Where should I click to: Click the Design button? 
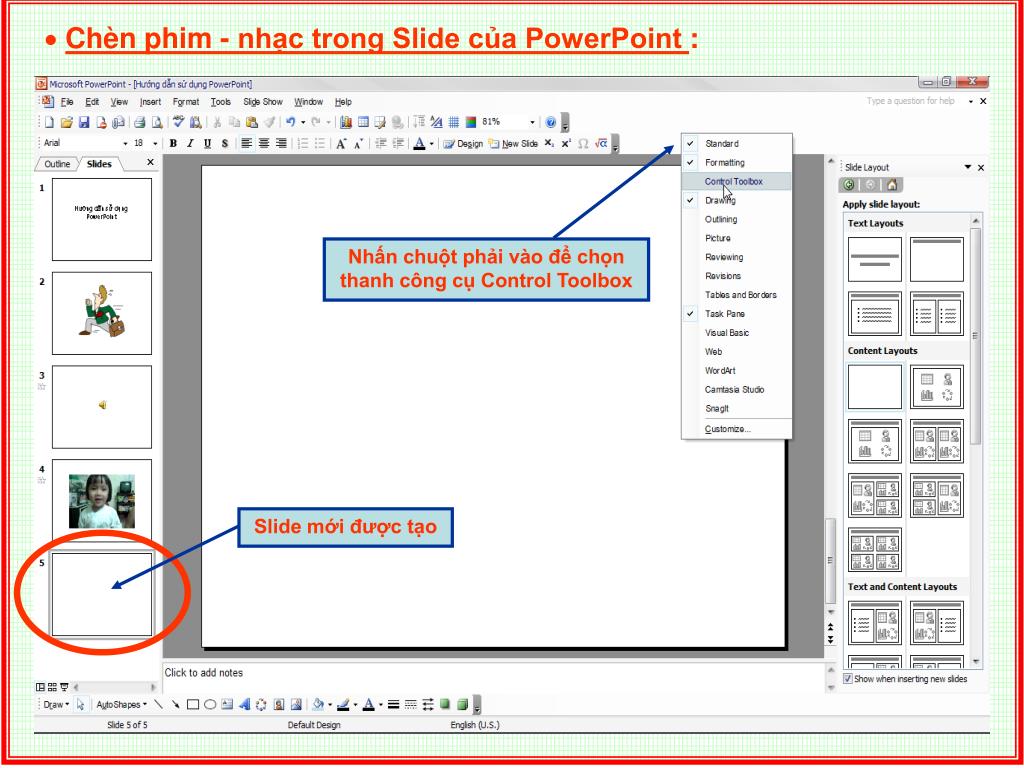463,144
